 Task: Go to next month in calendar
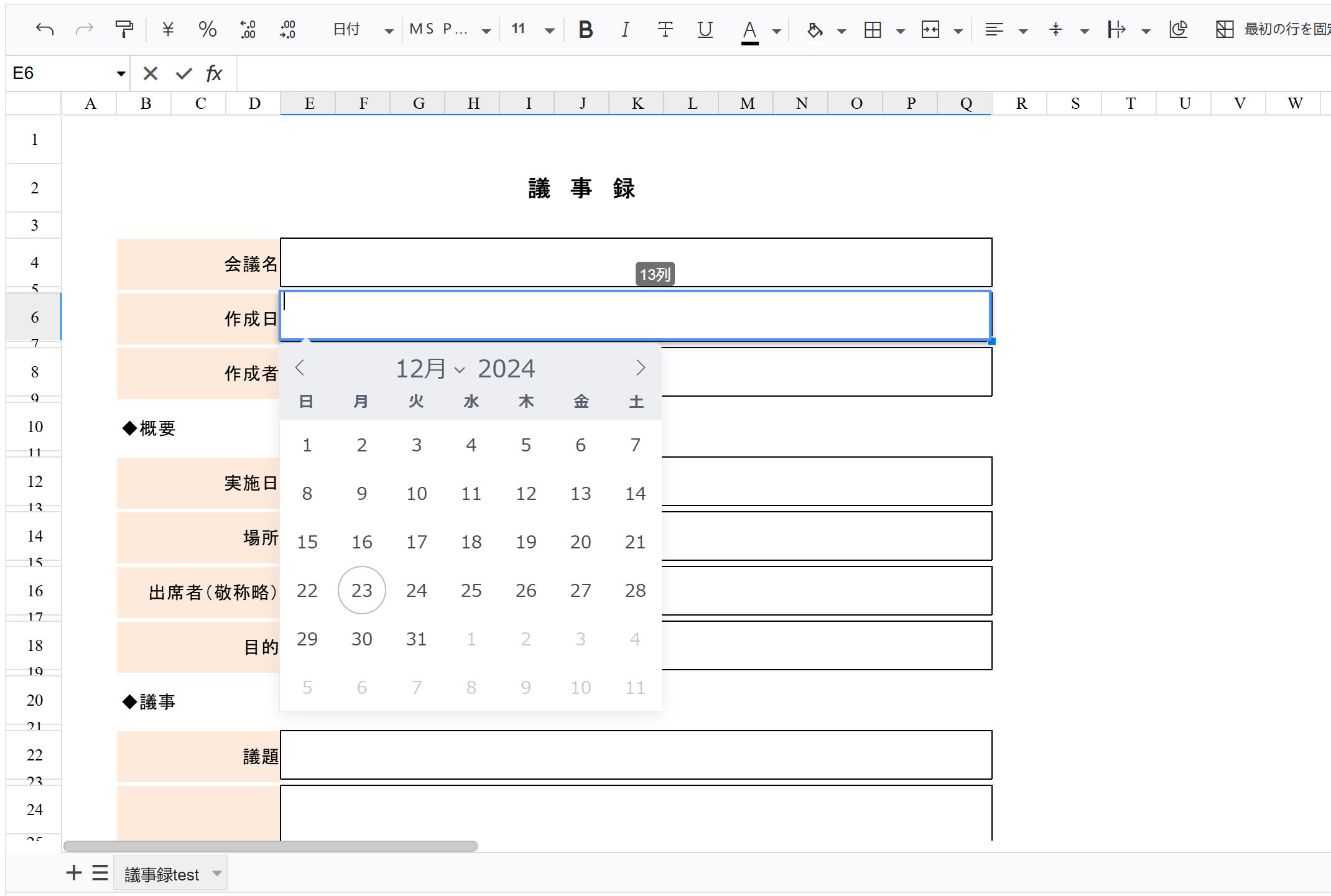click(x=641, y=367)
